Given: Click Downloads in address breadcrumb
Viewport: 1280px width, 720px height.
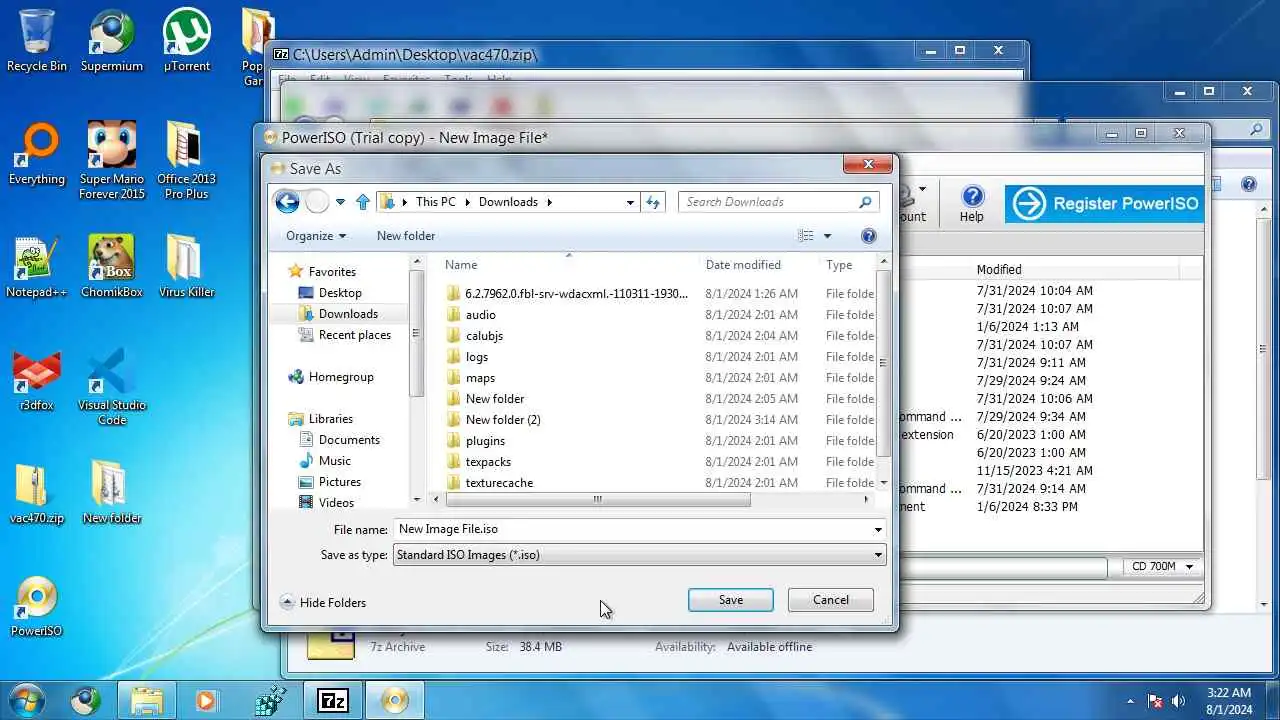Looking at the screenshot, I should (x=508, y=202).
